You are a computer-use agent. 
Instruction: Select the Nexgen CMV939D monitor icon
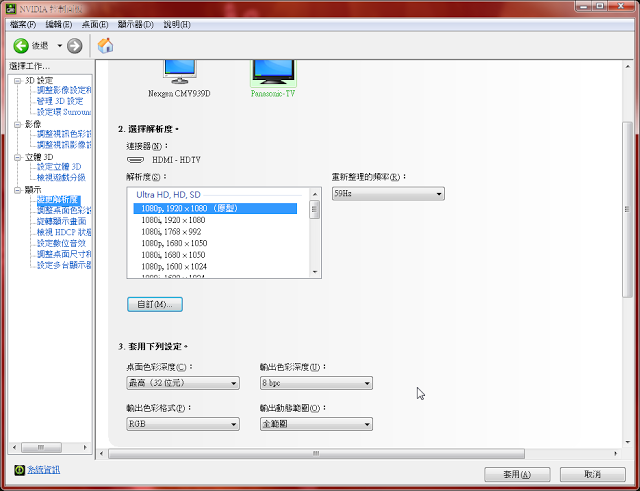[180, 72]
